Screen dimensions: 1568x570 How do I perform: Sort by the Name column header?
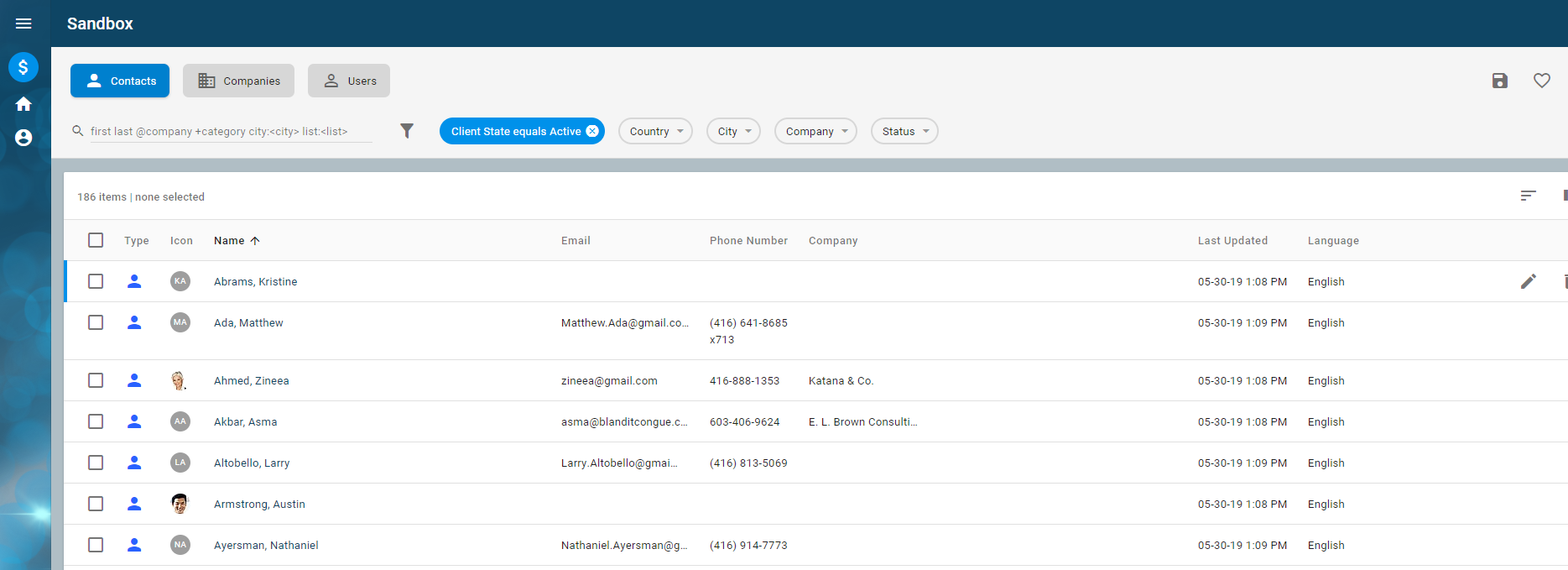click(x=229, y=240)
